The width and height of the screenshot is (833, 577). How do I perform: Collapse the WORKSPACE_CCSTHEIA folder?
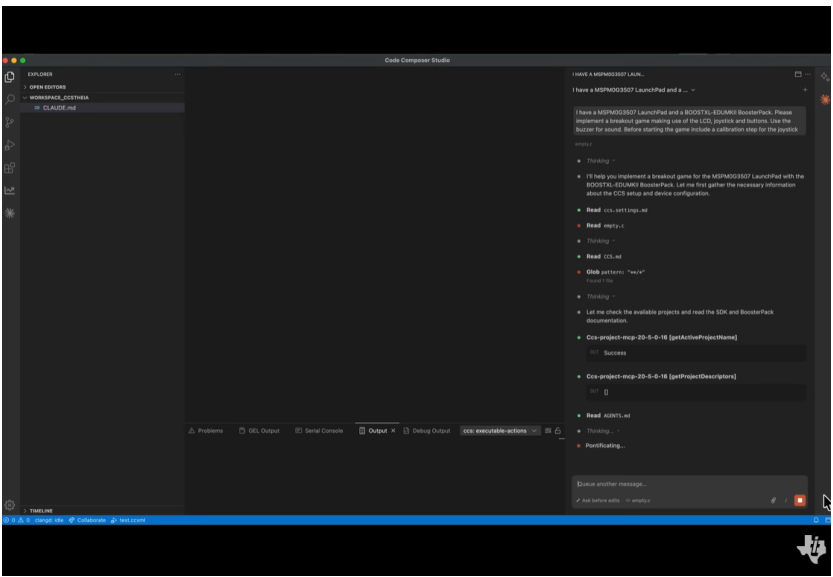point(59,98)
